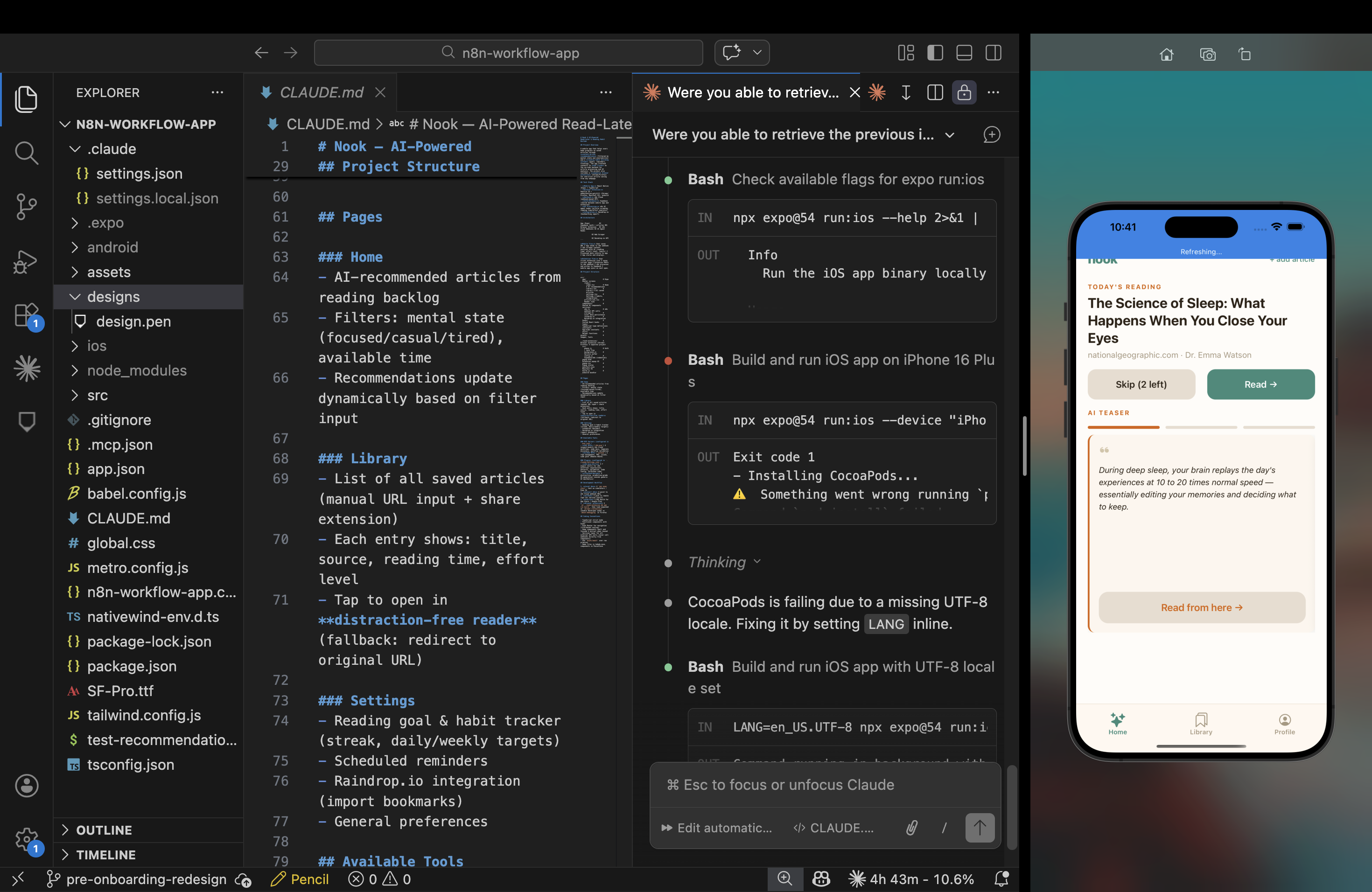Open the Pencil extension view icon

coord(26,422)
